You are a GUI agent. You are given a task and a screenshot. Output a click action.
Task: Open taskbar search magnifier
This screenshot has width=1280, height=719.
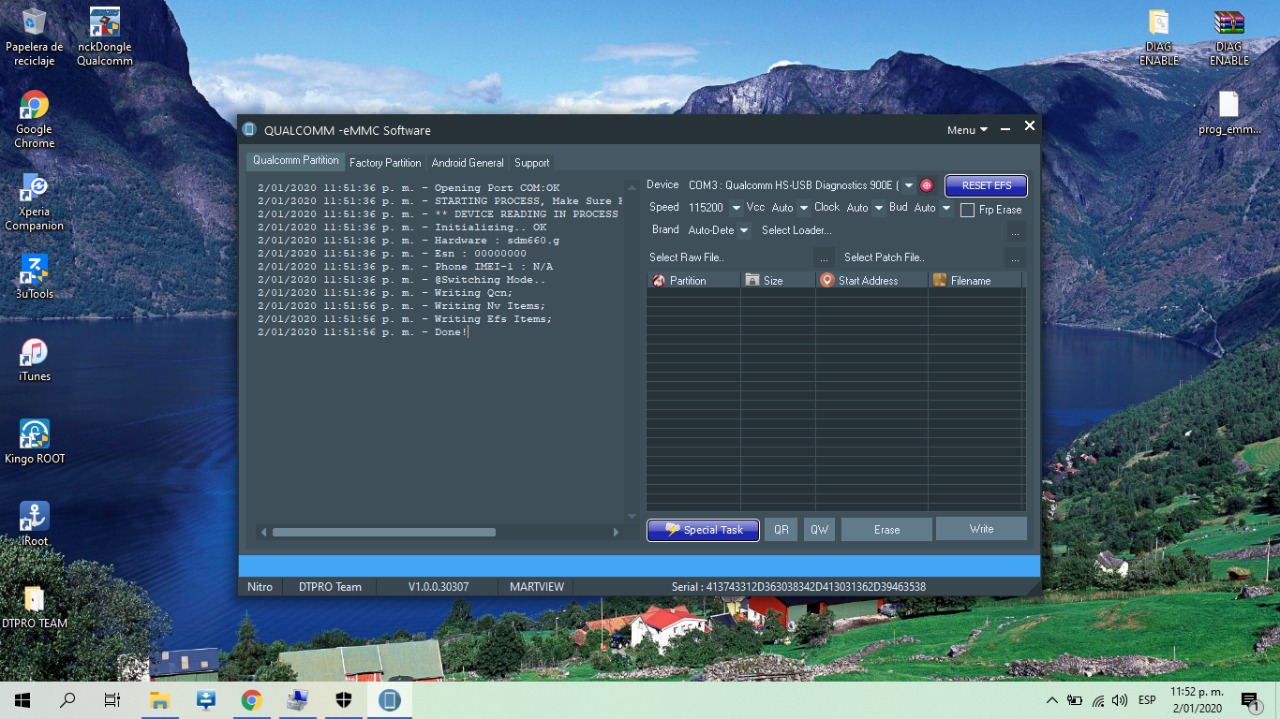[67, 700]
